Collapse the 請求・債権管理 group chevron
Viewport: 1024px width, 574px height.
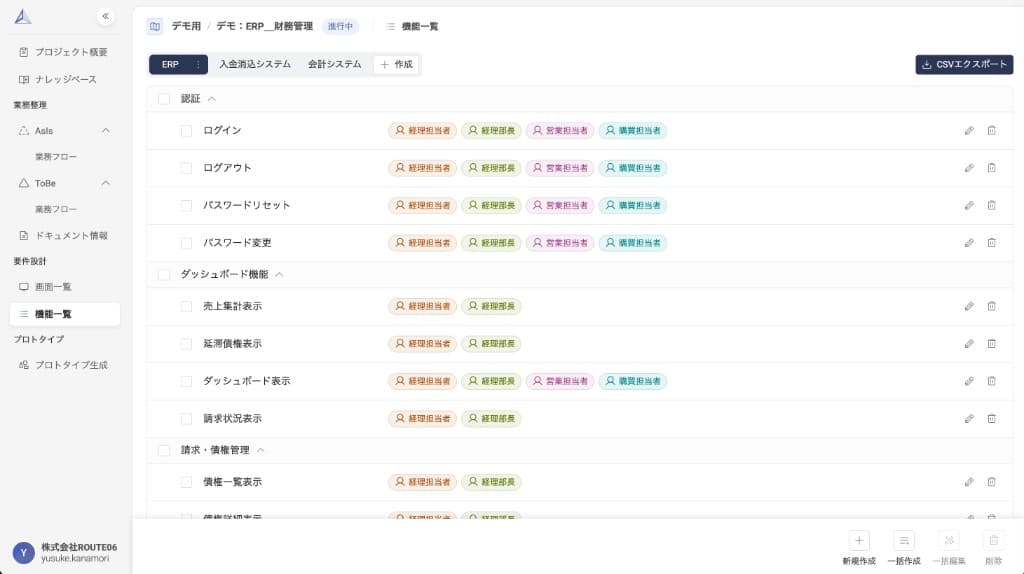click(261, 450)
